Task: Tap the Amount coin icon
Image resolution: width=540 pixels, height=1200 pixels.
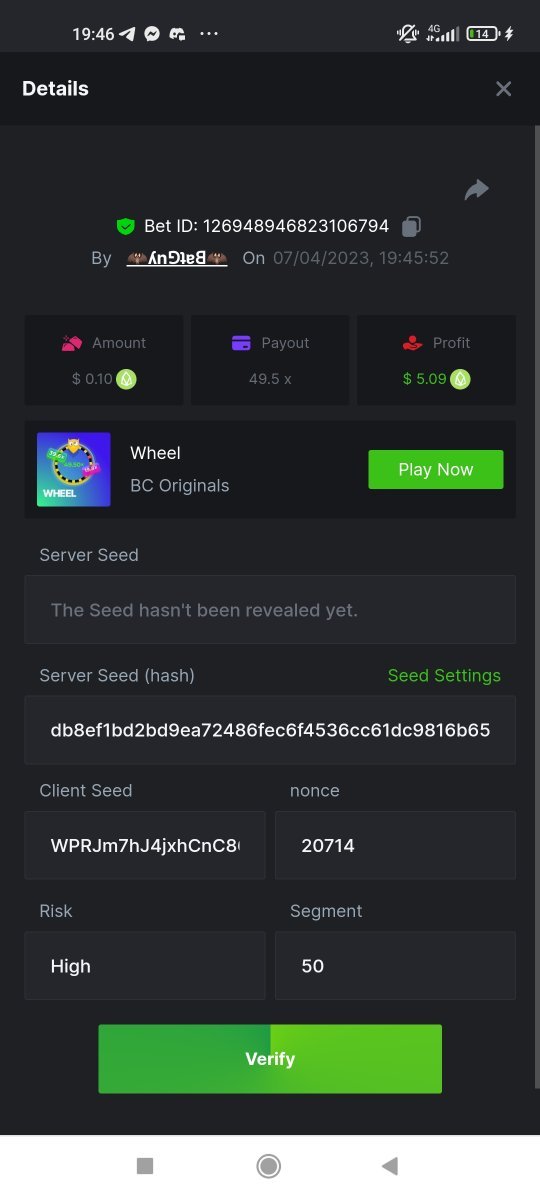Action: click(x=126, y=379)
